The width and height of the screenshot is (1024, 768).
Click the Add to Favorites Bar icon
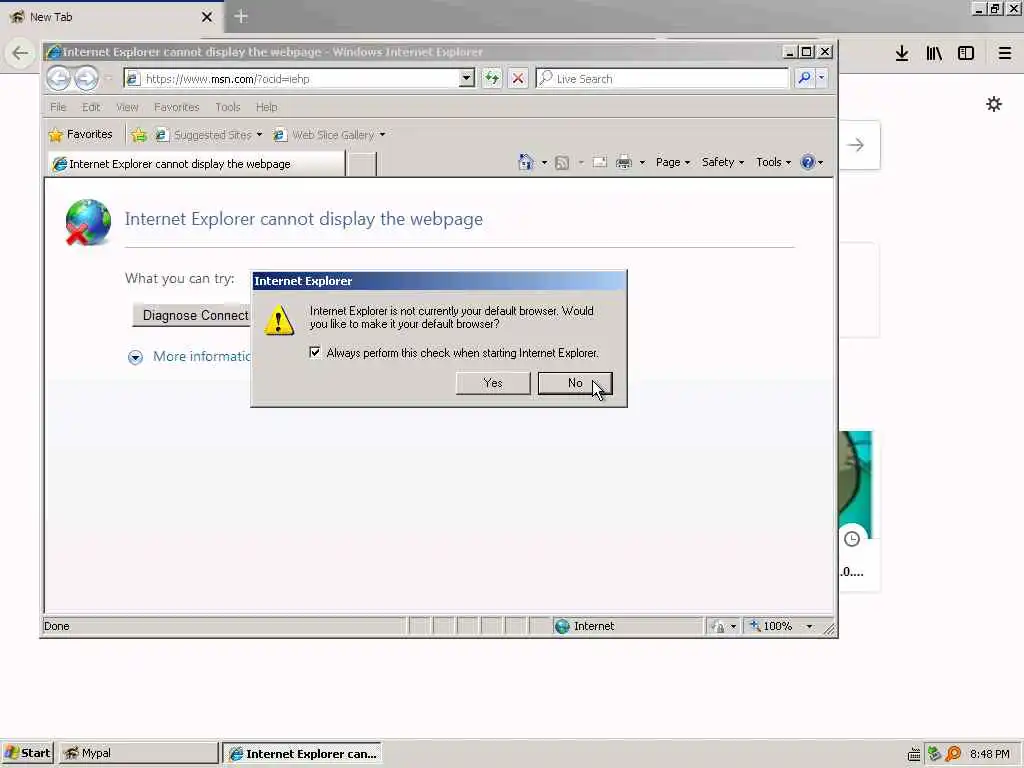tap(139, 135)
